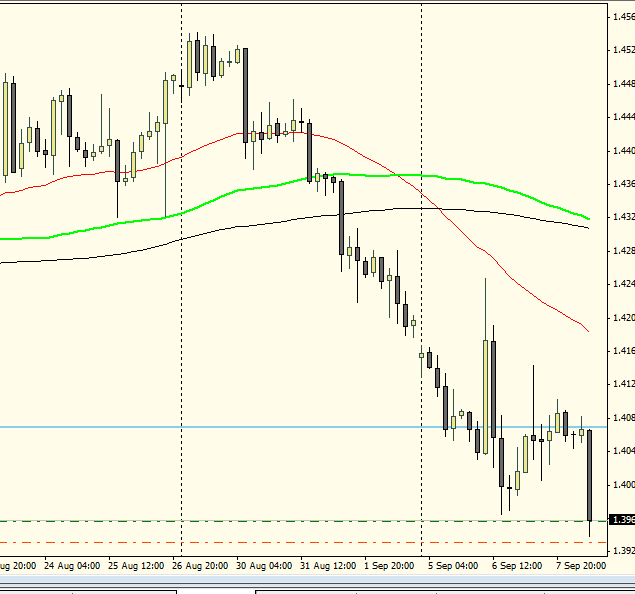Click the '5 Sep 04:00' time label

point(453,566)
